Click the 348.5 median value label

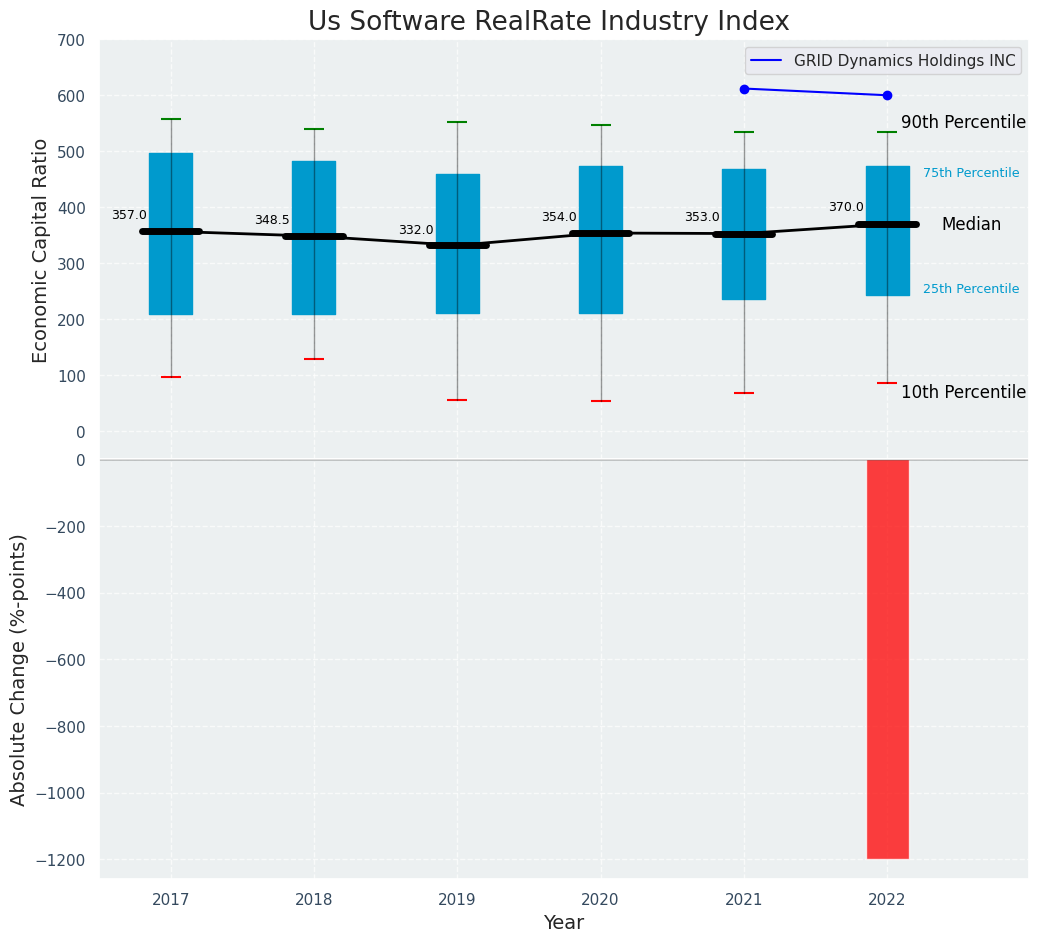[x=272, y=220]
